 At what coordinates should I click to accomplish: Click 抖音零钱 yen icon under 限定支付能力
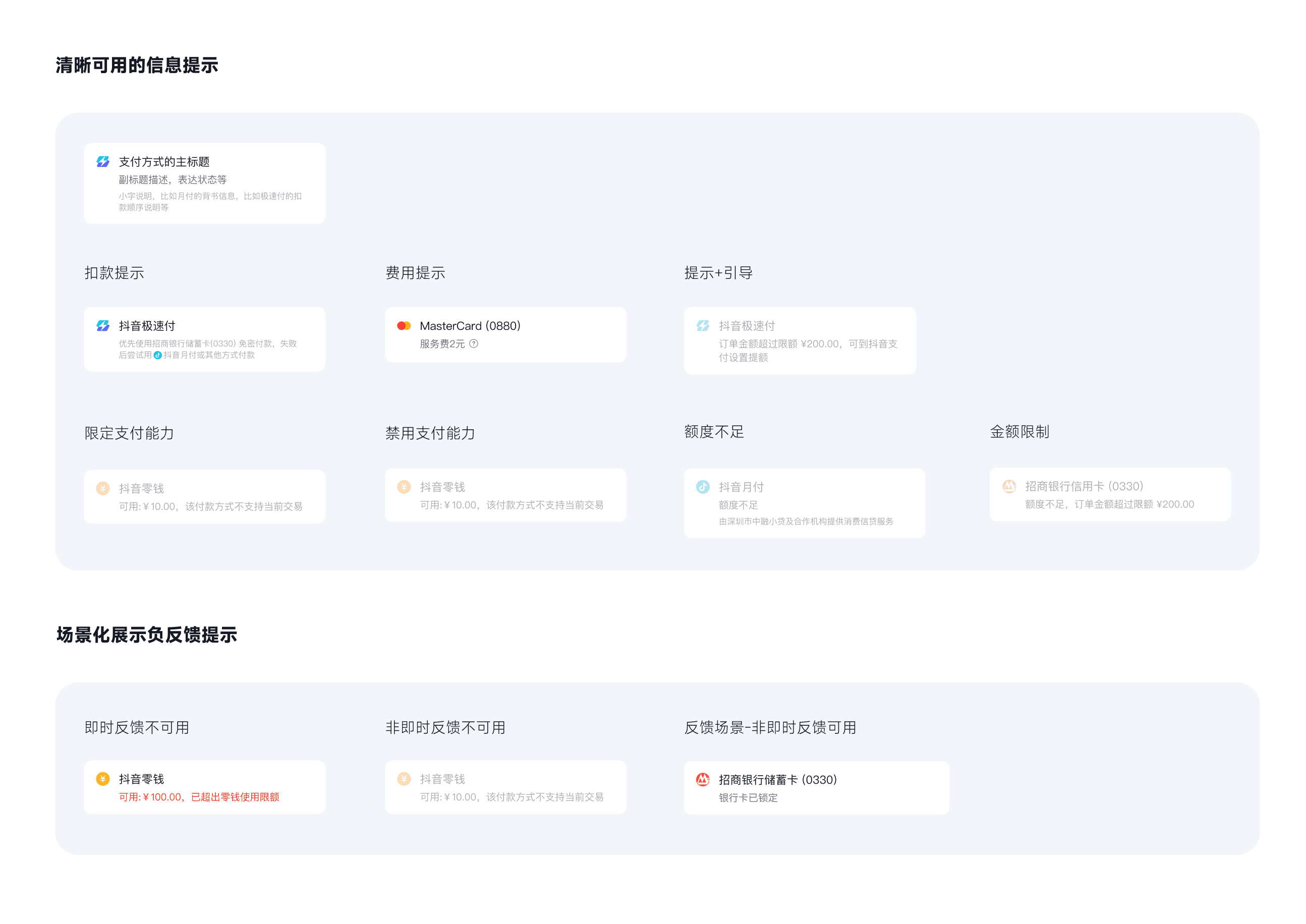point(102,488)
